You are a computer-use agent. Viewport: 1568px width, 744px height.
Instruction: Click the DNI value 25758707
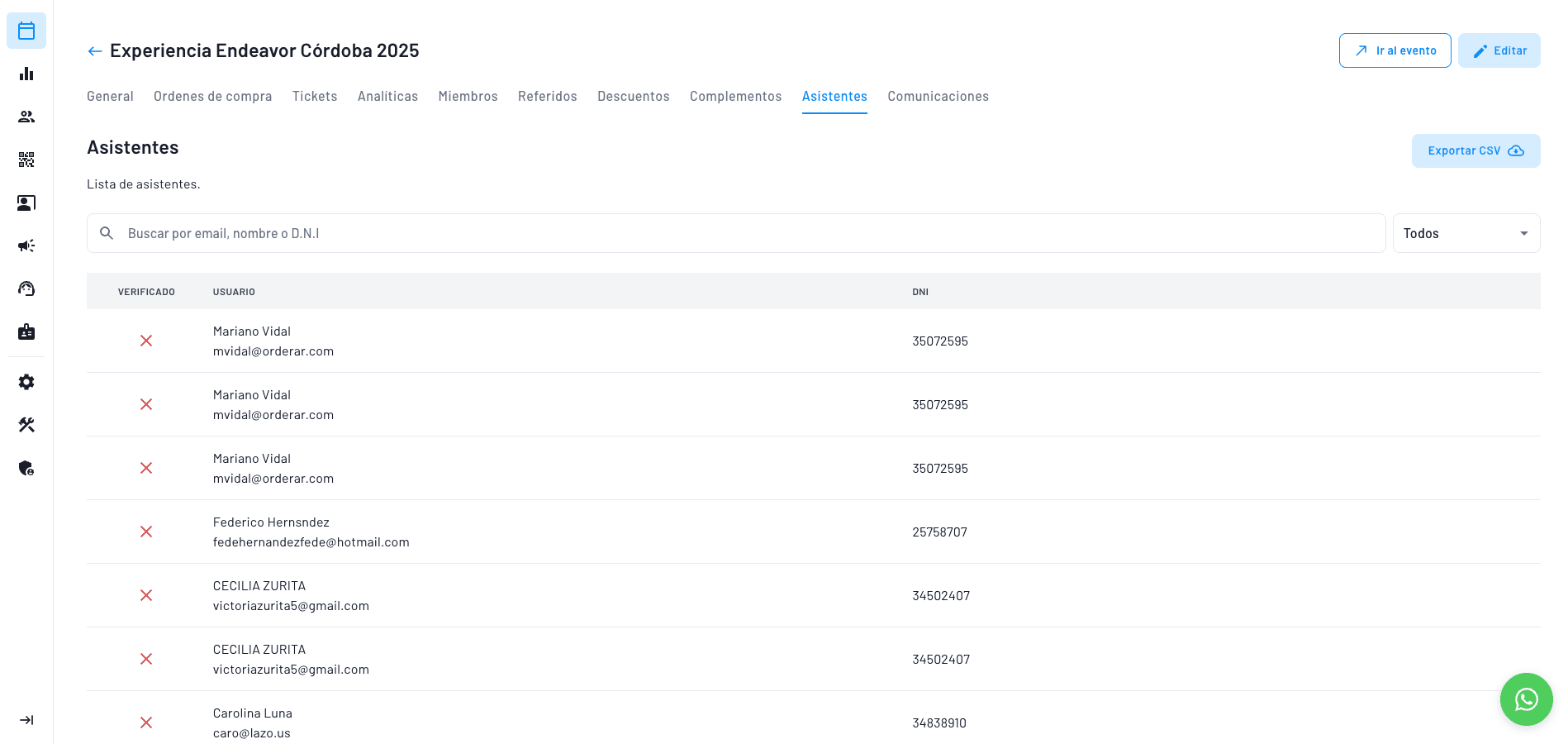click(939, 532)
